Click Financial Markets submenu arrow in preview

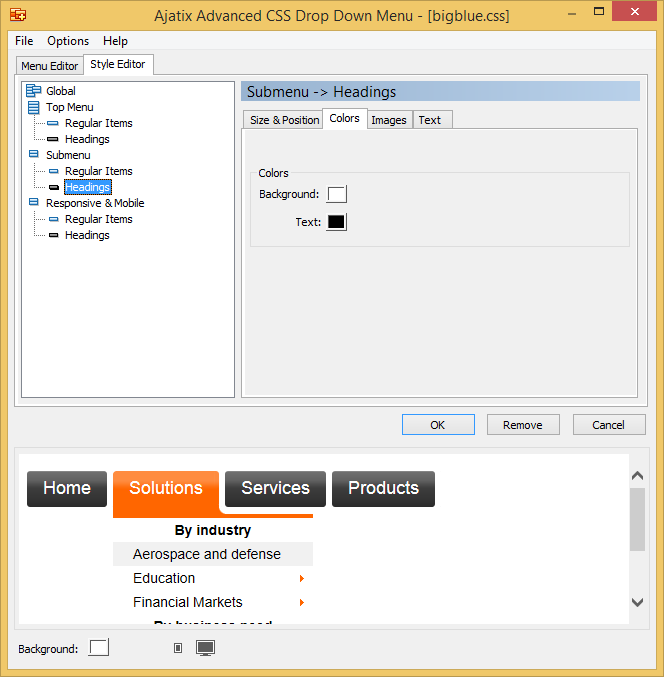click(x=302, y=602)
